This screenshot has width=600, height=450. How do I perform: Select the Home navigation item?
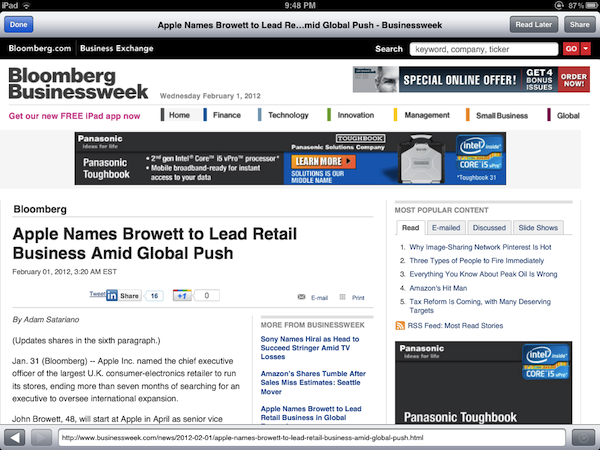point(179,115)
